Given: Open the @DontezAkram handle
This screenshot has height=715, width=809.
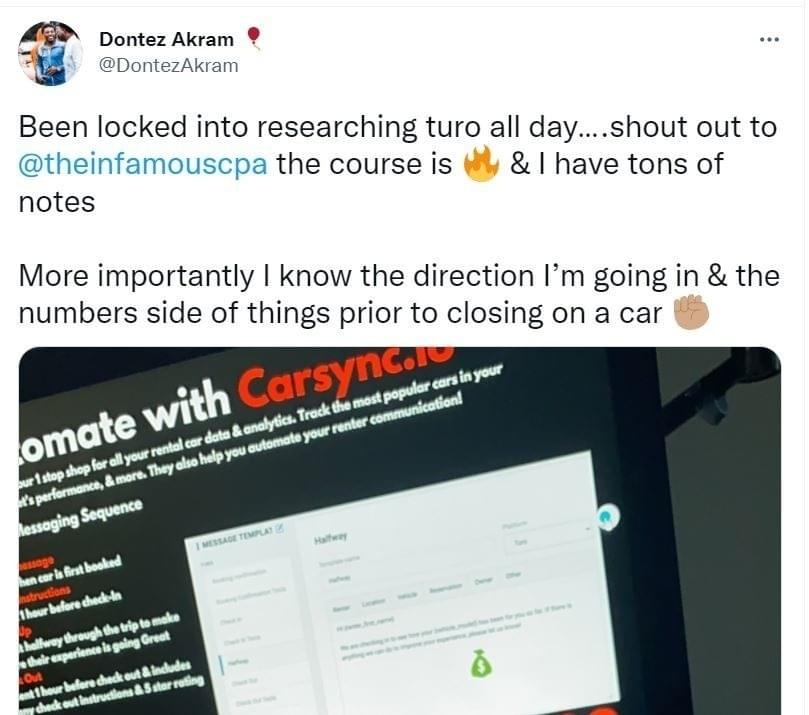Looking at the screenshot, I should (168, 66).
